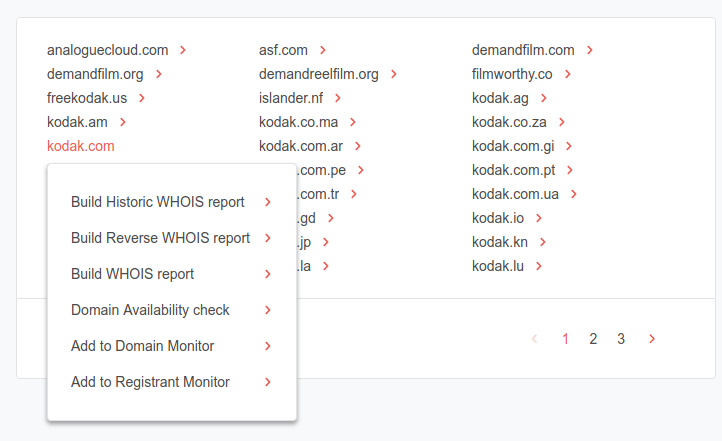Viewport: 722px width, 441px height.
Task: Expand options arrow next to analoguecloud.com
Action: point(183,50)
